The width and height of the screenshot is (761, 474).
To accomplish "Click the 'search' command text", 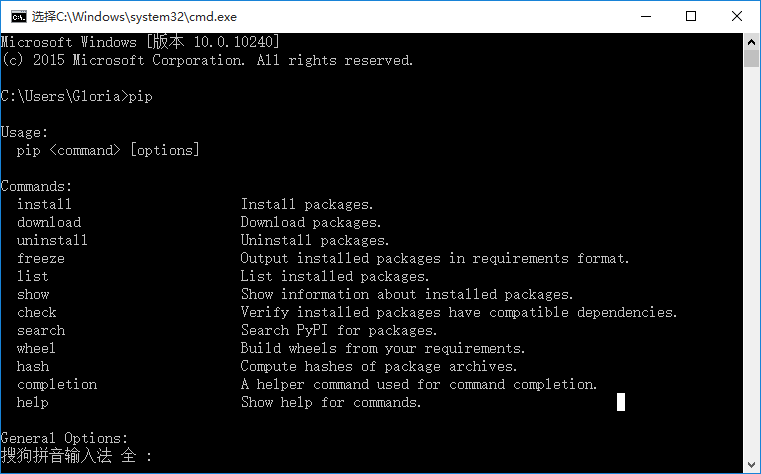I will tap(41, 330).
